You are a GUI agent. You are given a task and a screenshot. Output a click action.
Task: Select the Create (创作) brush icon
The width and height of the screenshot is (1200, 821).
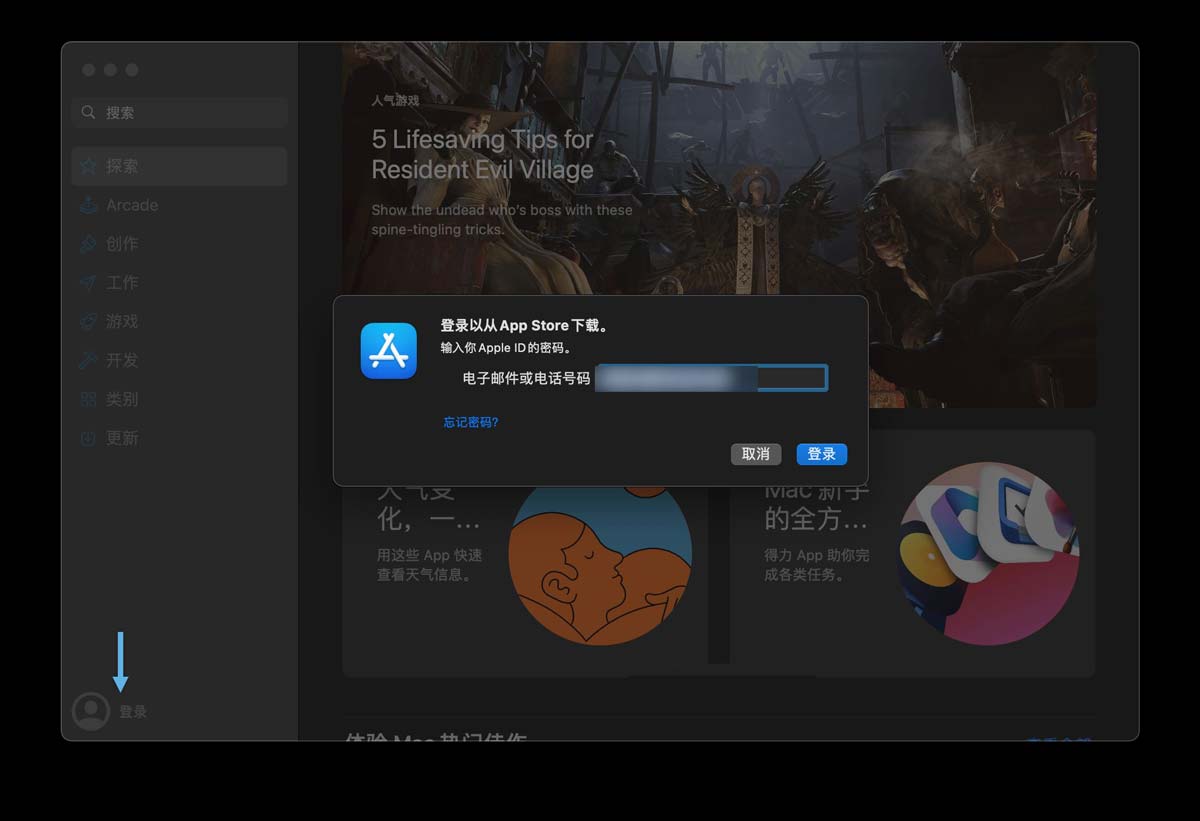[89, 244]
